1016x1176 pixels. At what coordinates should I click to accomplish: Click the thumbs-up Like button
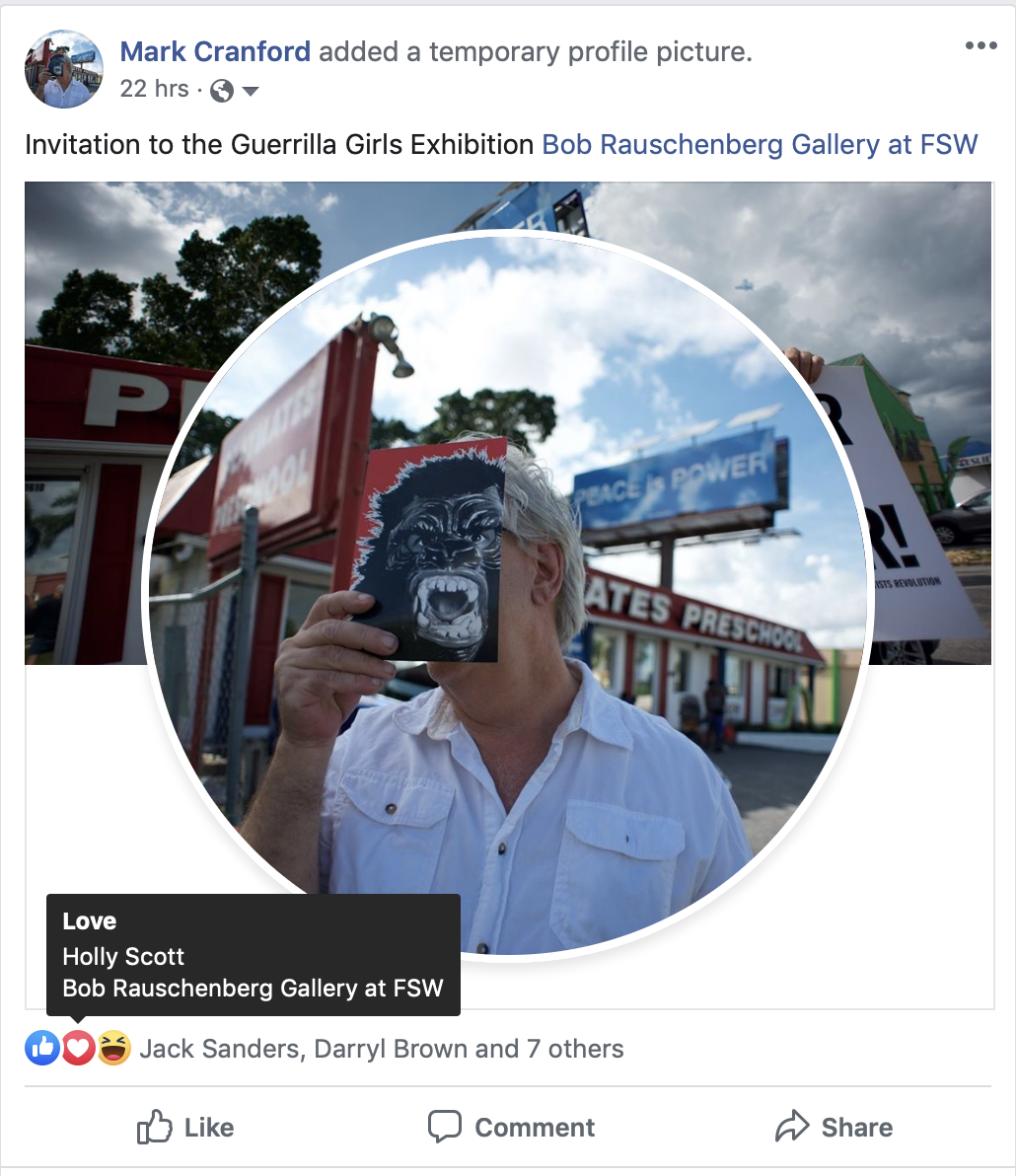(185, 1127)
